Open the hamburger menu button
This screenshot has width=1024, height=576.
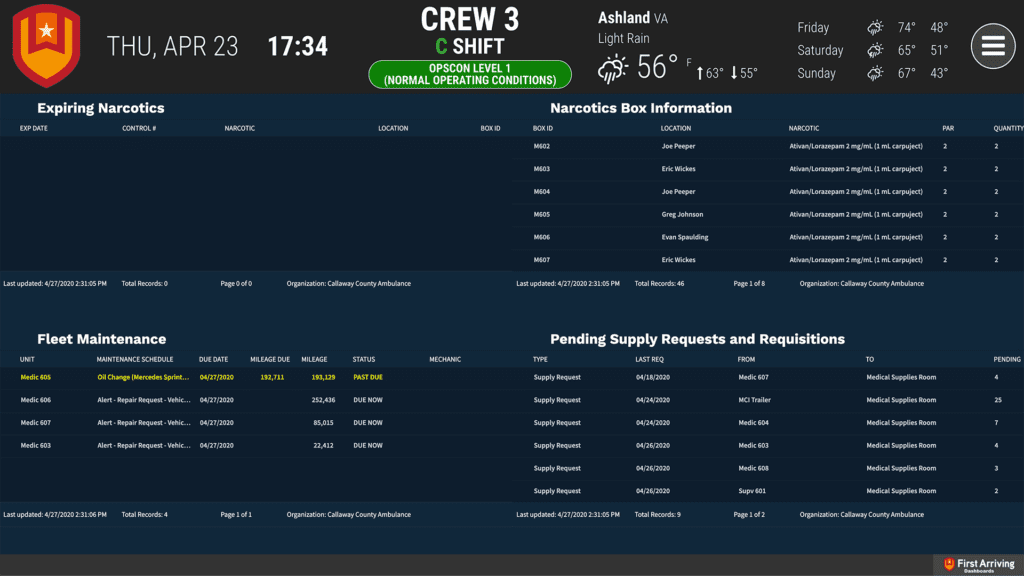992,46
